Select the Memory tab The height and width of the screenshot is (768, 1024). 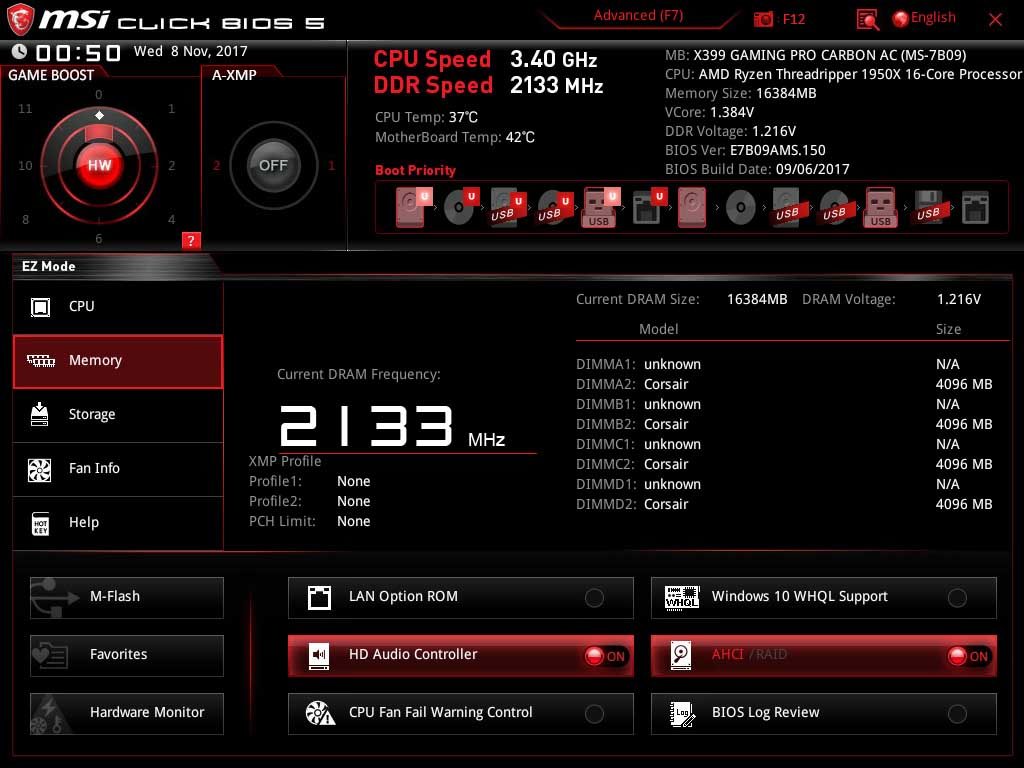[x=118, y=361]
